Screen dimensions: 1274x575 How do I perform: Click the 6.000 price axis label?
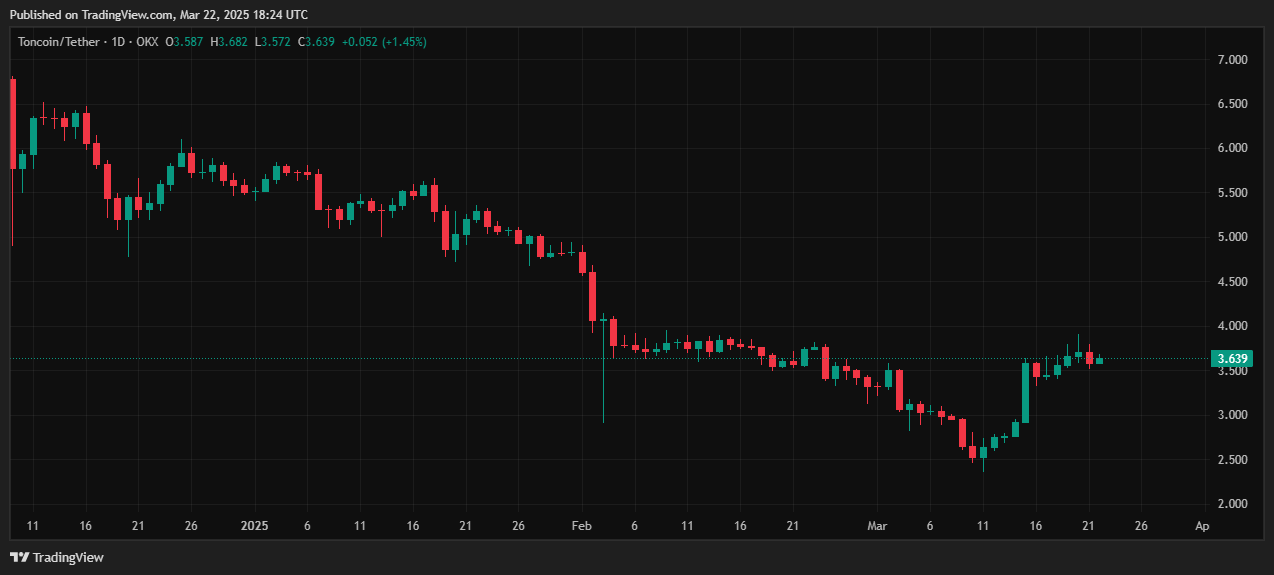tap(1231, 148)
